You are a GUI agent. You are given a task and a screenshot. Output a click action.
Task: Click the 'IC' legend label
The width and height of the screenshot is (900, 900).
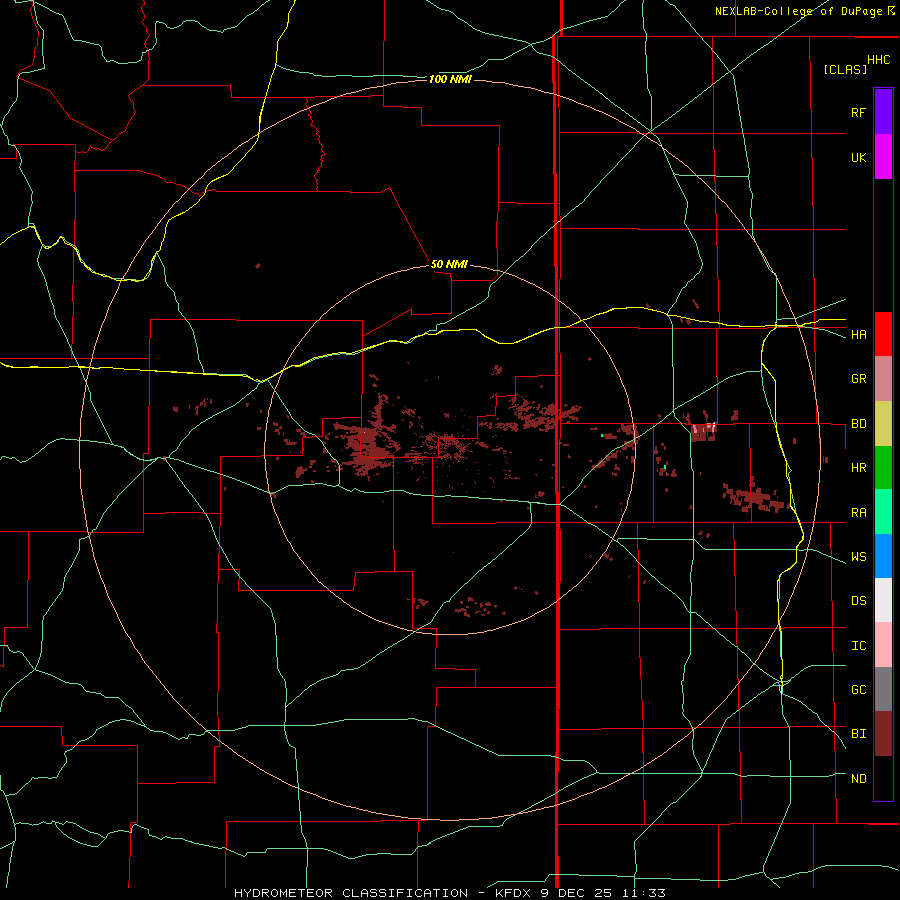858,646
